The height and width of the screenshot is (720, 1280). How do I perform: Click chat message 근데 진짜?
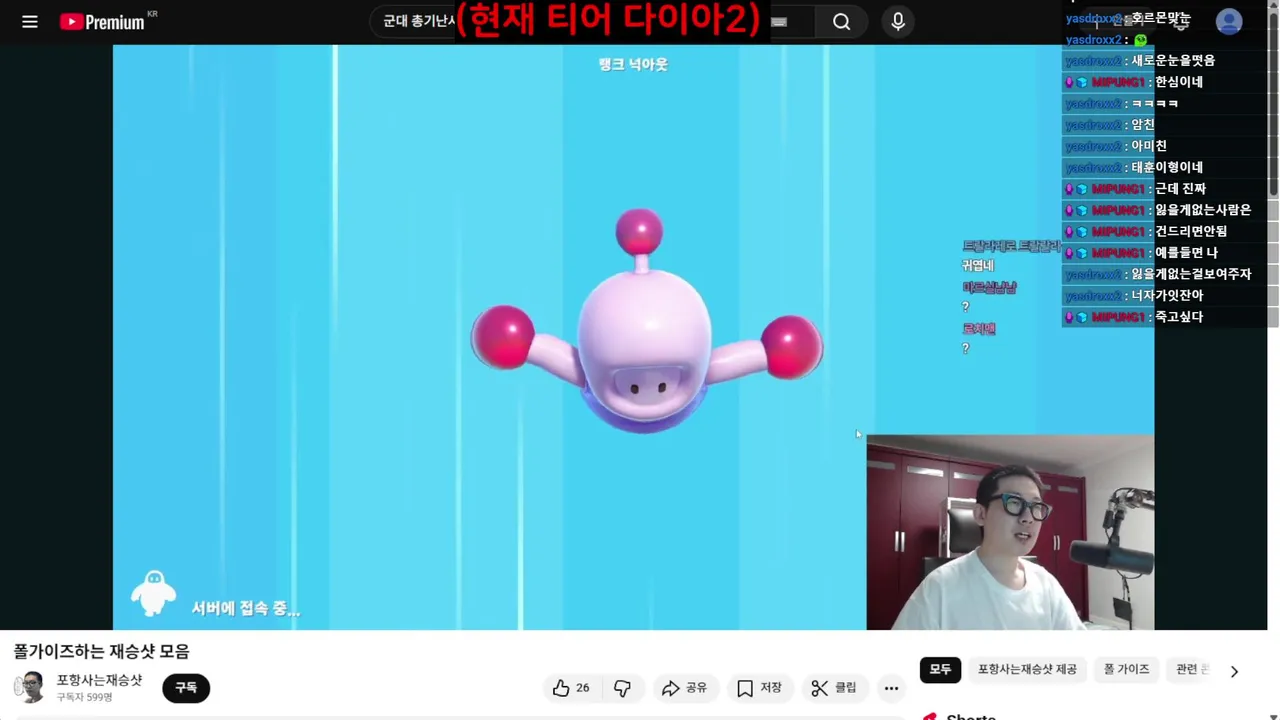pos(1180,189)
